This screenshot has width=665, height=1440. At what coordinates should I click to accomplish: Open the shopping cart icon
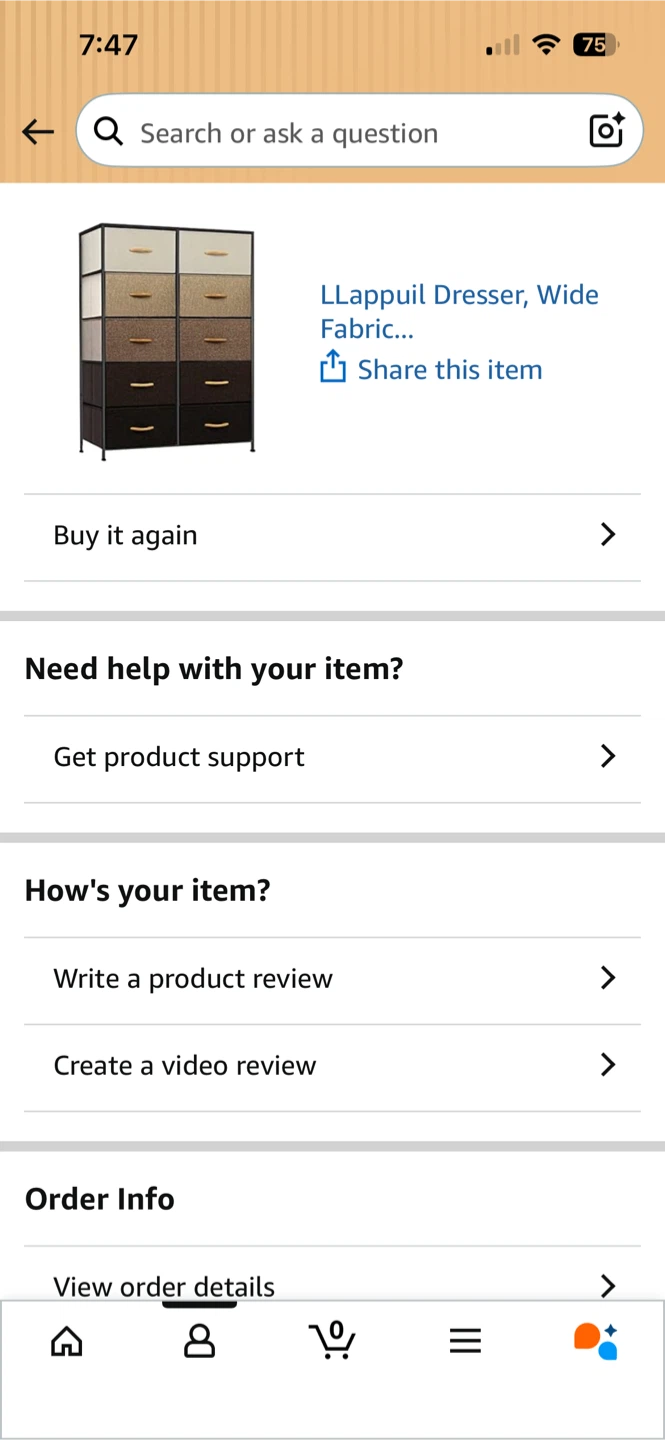click(x=332, y=1339)
